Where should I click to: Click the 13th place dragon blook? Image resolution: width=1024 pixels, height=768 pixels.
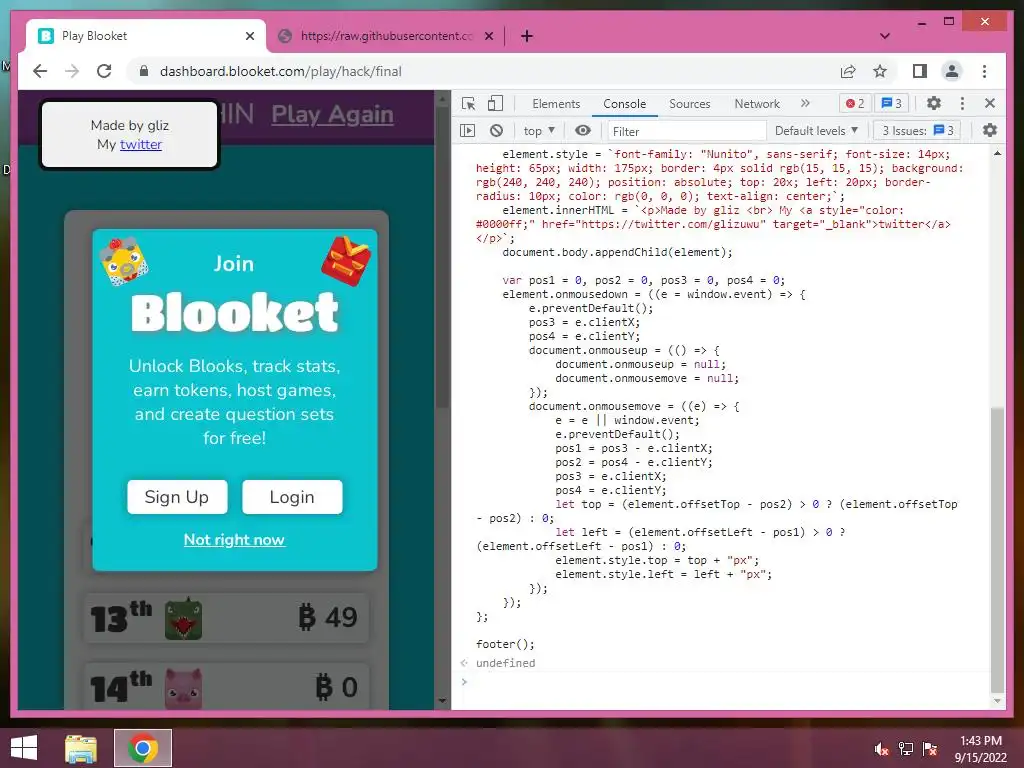pyautogui.click(x=184, y=618)
